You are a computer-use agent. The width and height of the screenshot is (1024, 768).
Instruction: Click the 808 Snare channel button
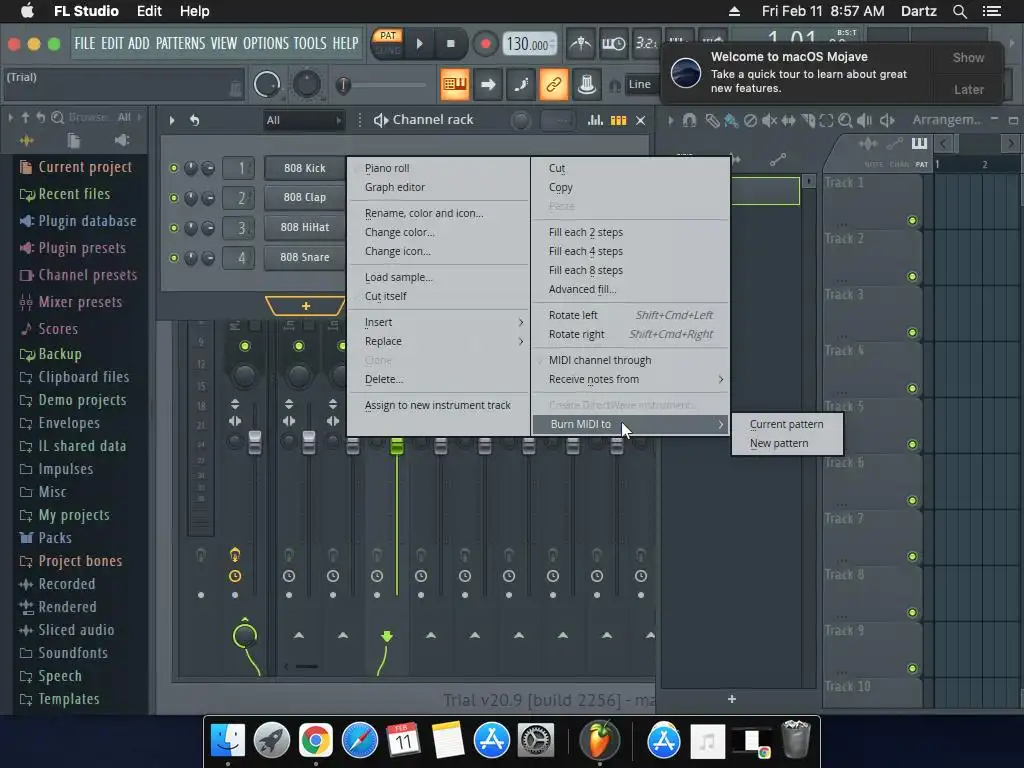(304, 257)
